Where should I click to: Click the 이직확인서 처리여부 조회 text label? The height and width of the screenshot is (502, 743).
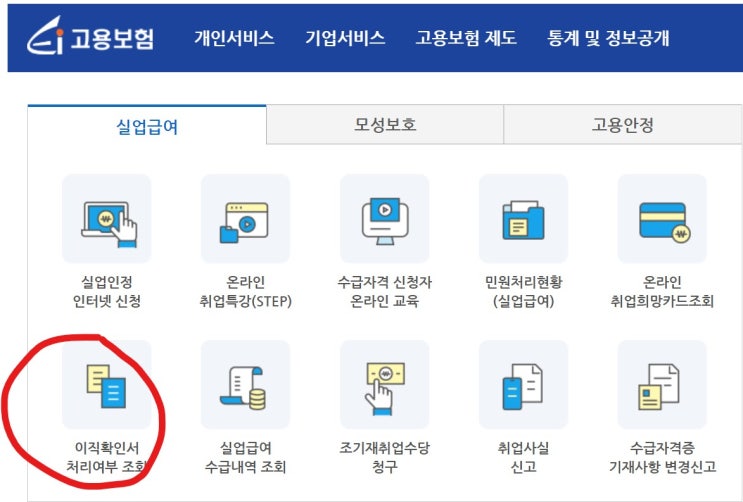(107, 457)
